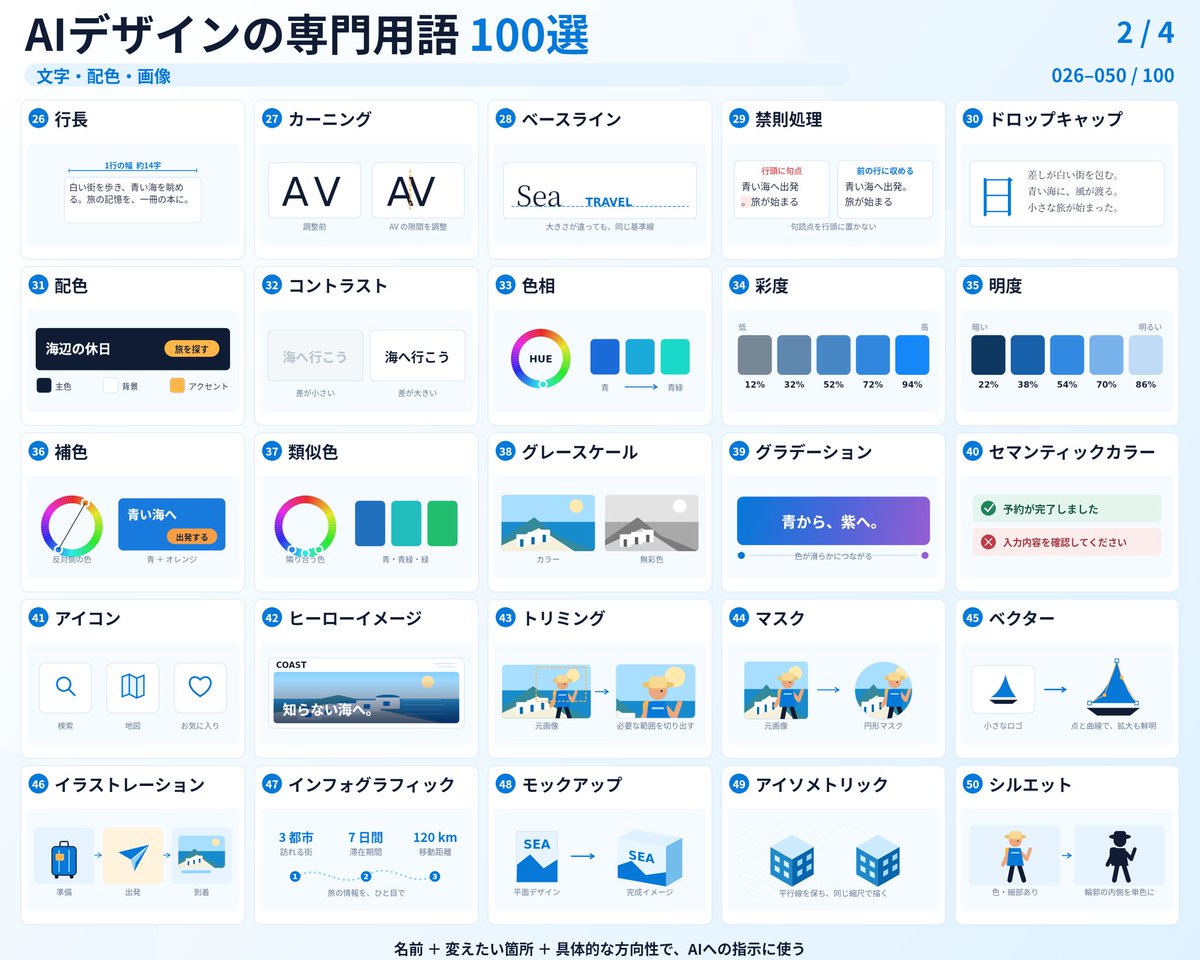Click the TRAVEL word on the baseline
Image resolution: width=1200 pixels, height=960 pixels.
click(x=609, y=201)
